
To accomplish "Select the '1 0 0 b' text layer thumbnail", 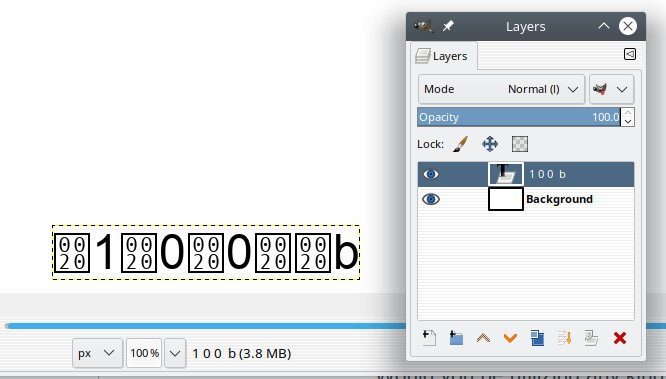I will coord(505,174).
